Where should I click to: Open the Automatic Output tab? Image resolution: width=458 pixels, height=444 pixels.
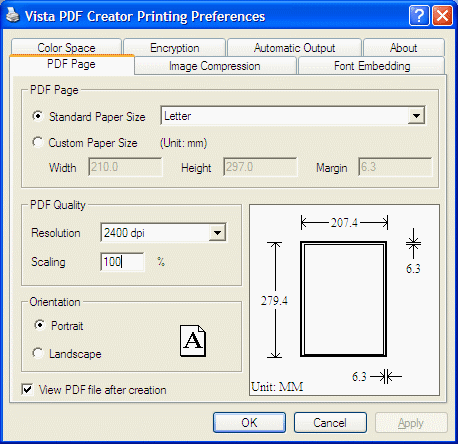(x=295, y=48)
